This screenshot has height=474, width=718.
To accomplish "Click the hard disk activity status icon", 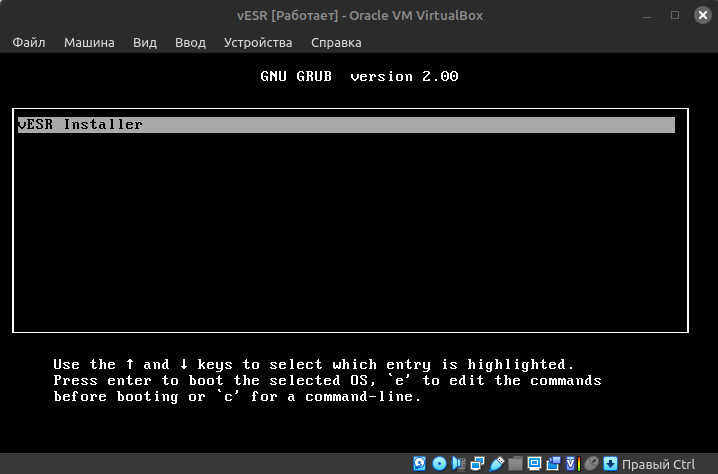I will point(419,463).
